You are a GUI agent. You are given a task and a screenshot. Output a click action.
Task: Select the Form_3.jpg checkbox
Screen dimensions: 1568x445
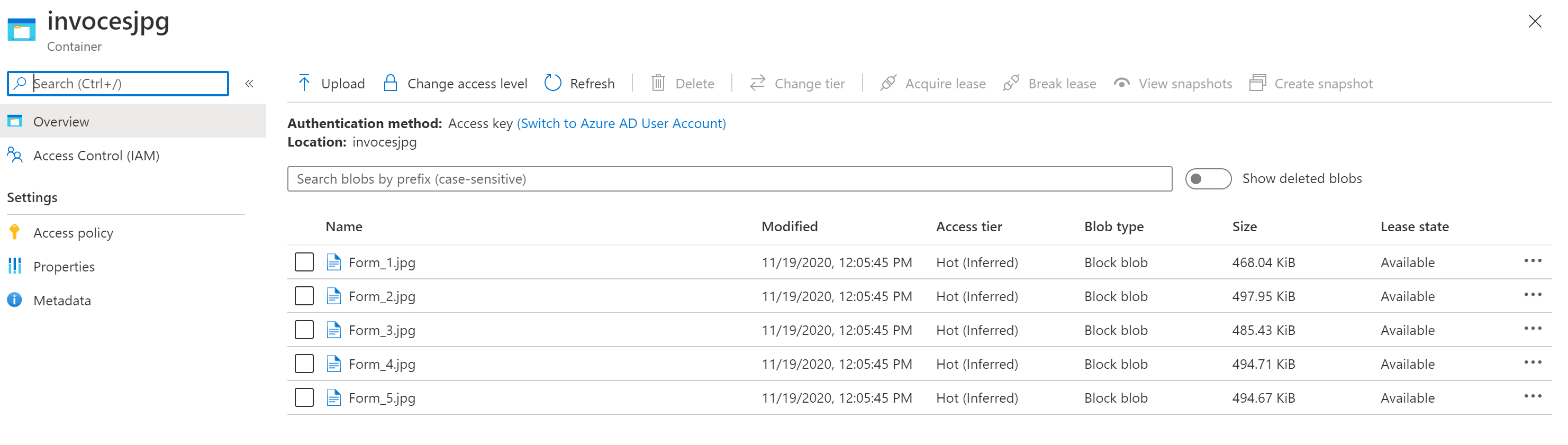304,330
